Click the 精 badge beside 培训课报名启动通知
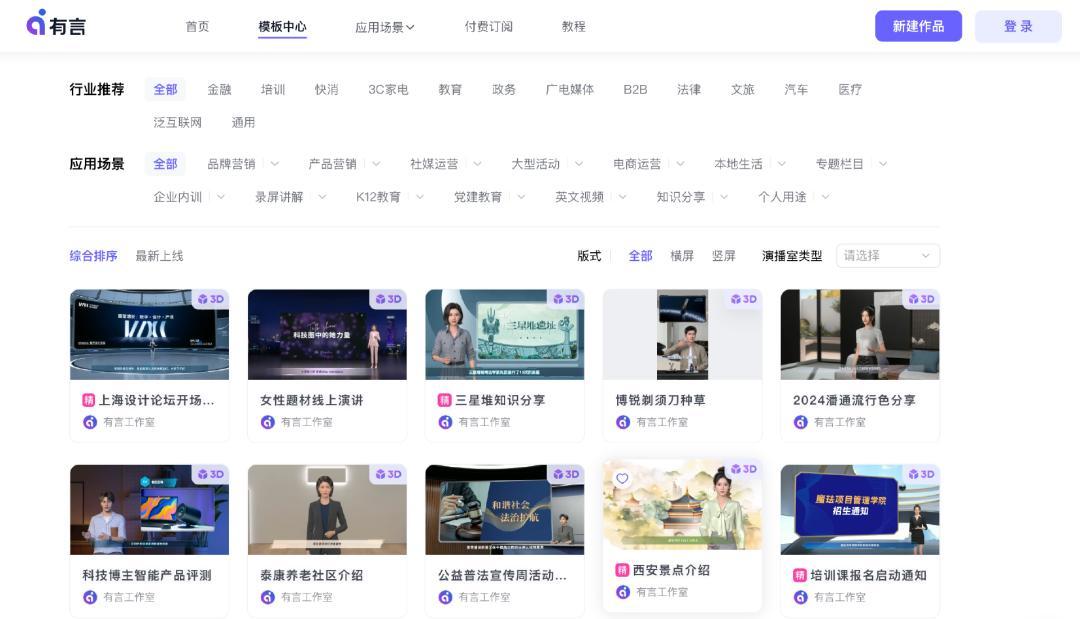 (x=800, y=575)
